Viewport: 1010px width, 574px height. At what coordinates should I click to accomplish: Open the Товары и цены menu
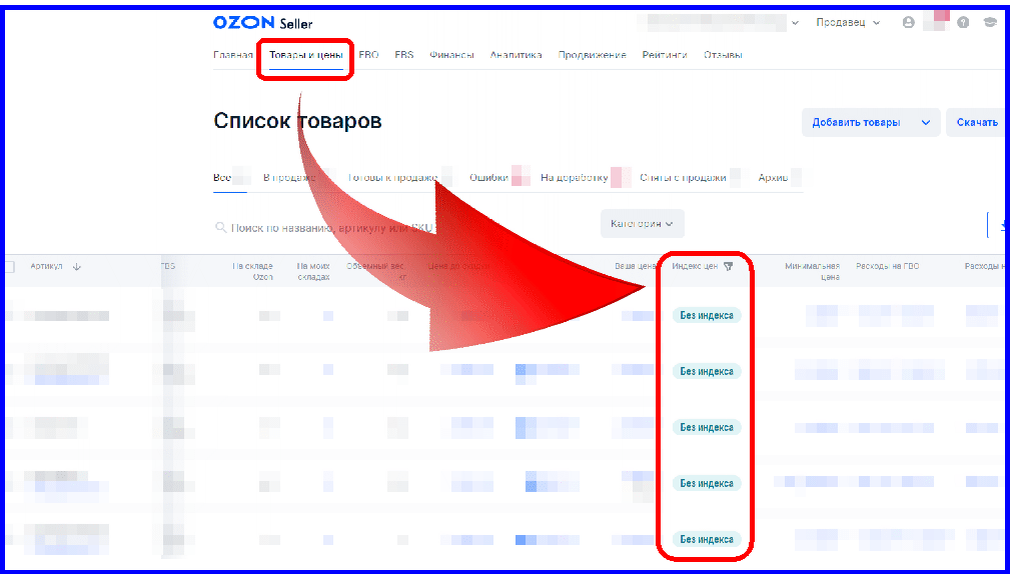click(305, 55)
